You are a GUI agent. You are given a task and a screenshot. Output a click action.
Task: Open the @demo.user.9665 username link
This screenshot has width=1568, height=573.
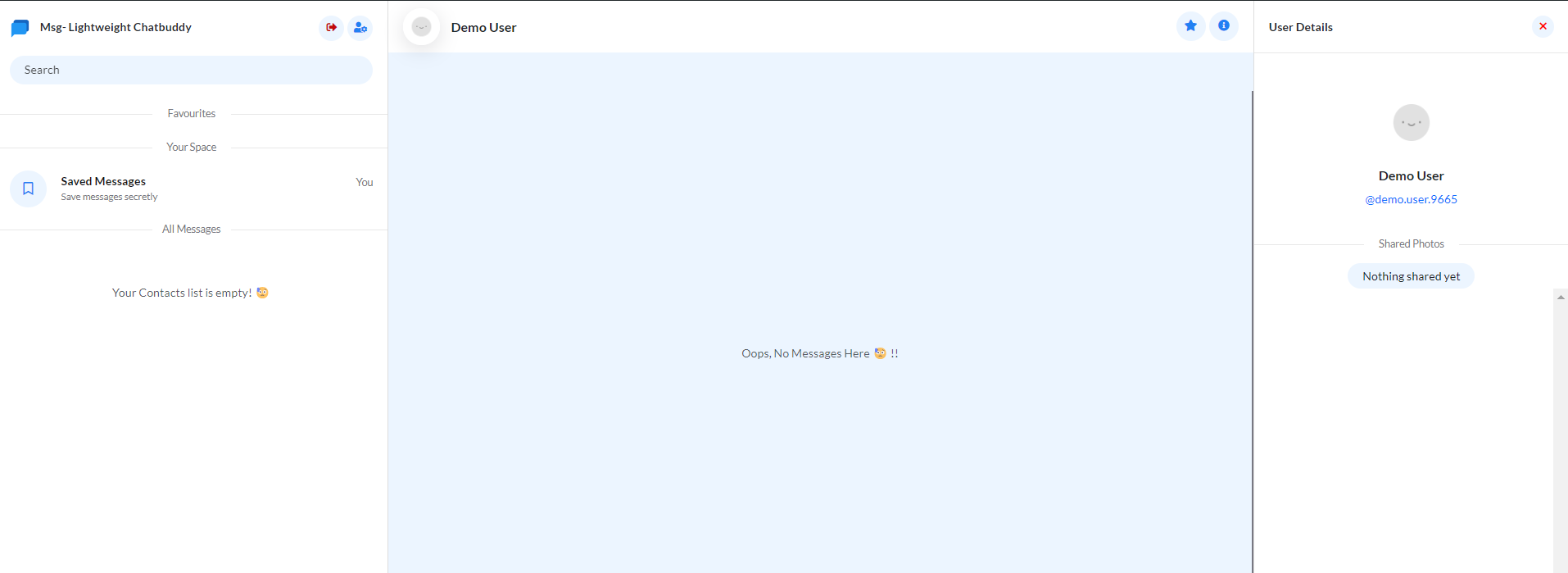1411,199
